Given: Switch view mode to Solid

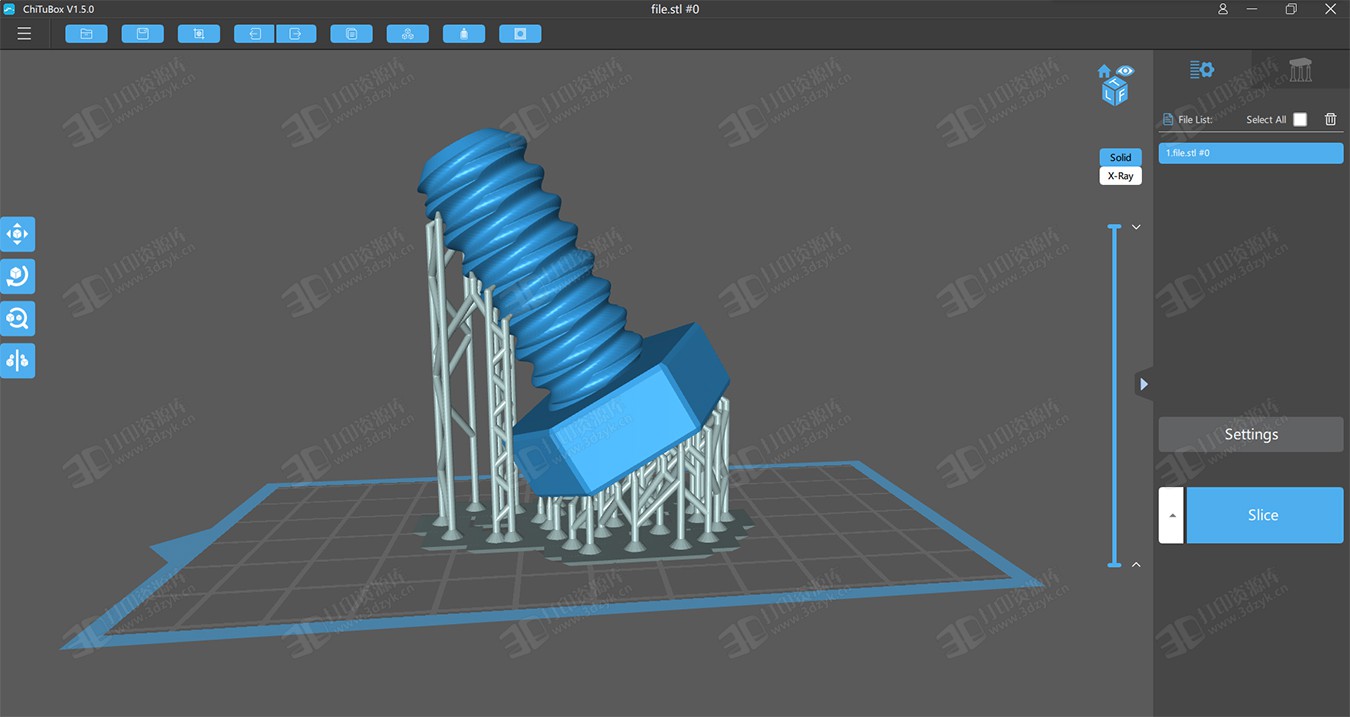Looking at the screenshot, I should [x=1120, y=157].
